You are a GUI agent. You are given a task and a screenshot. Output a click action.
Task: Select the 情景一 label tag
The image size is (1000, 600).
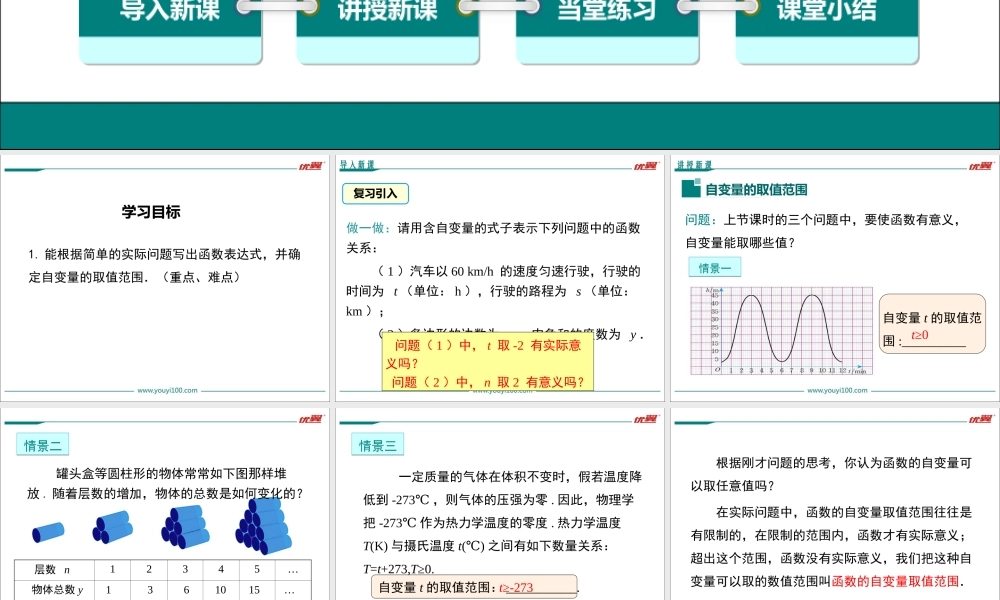pos(715,267)
